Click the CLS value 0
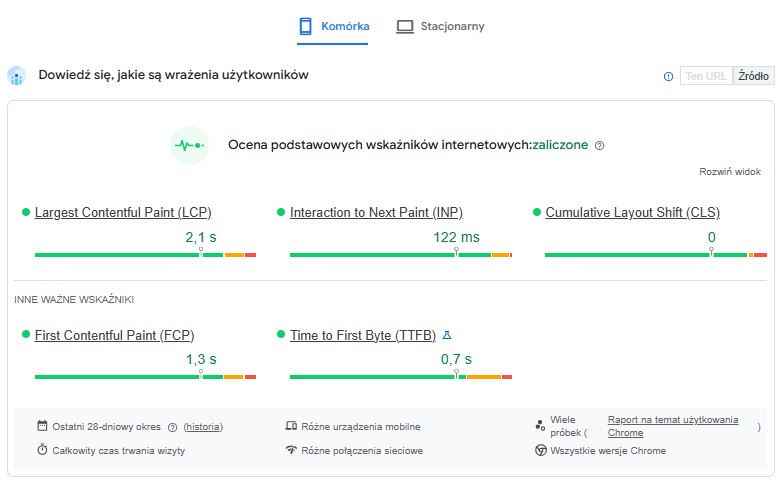 [x=712, y=237]
